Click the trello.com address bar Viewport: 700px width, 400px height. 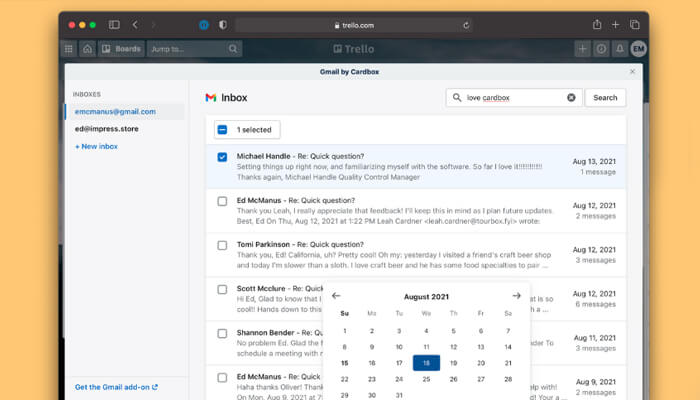click(354, 25)
